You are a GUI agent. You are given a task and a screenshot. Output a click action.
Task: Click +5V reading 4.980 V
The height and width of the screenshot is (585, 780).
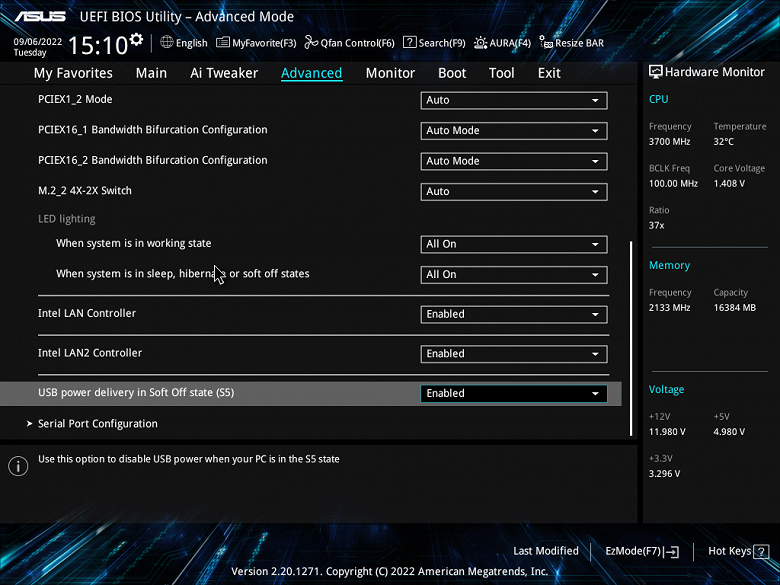click(x=729, y=432)
